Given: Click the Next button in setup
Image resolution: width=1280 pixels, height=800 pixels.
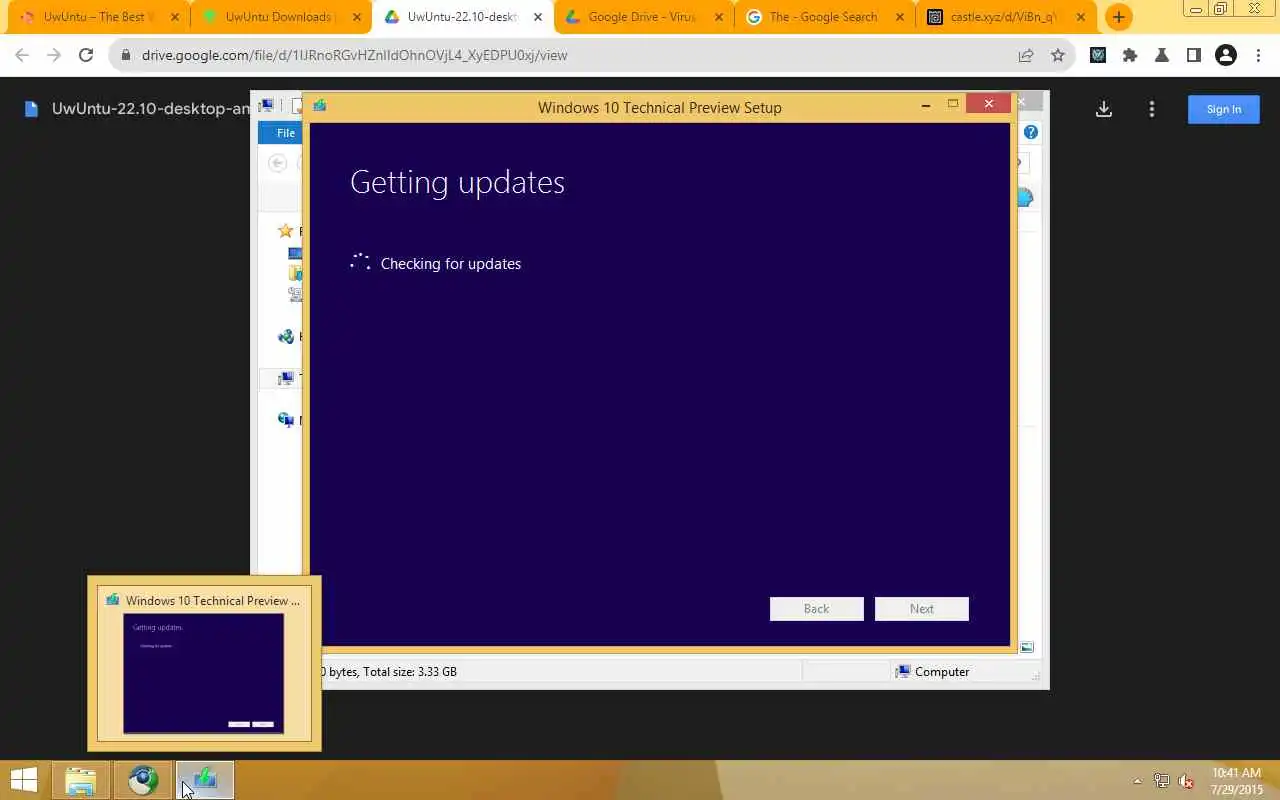Looking at the screenshot, I should (921, 609).
